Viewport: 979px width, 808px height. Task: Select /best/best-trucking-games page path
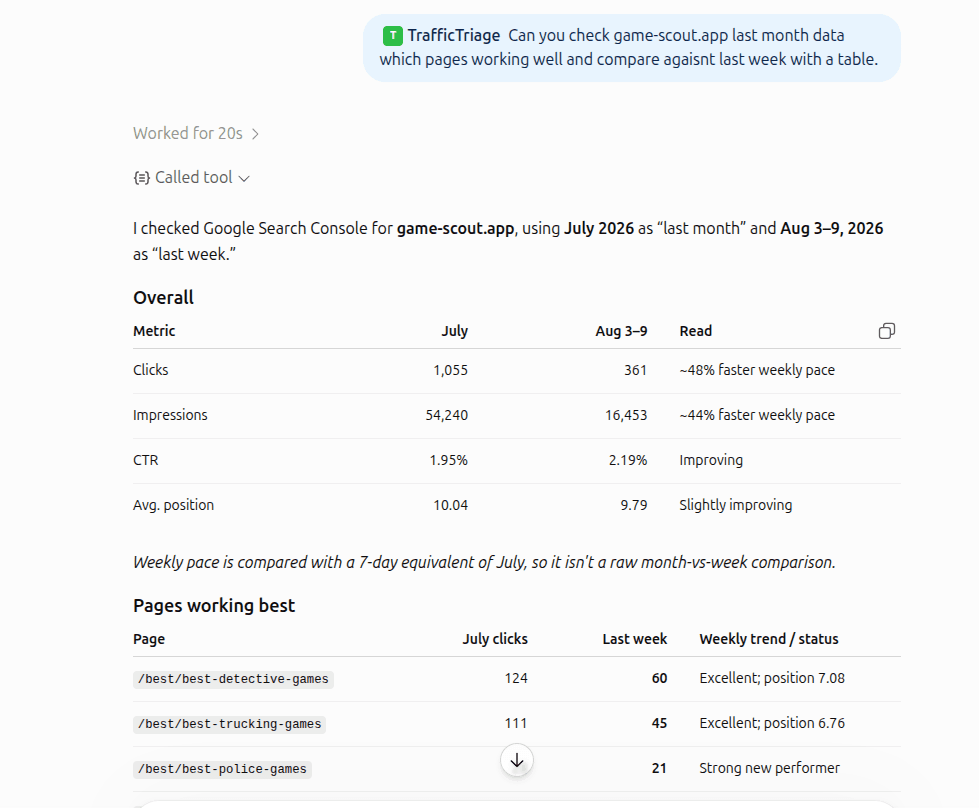pyautogui.click(x=229, y=724)
